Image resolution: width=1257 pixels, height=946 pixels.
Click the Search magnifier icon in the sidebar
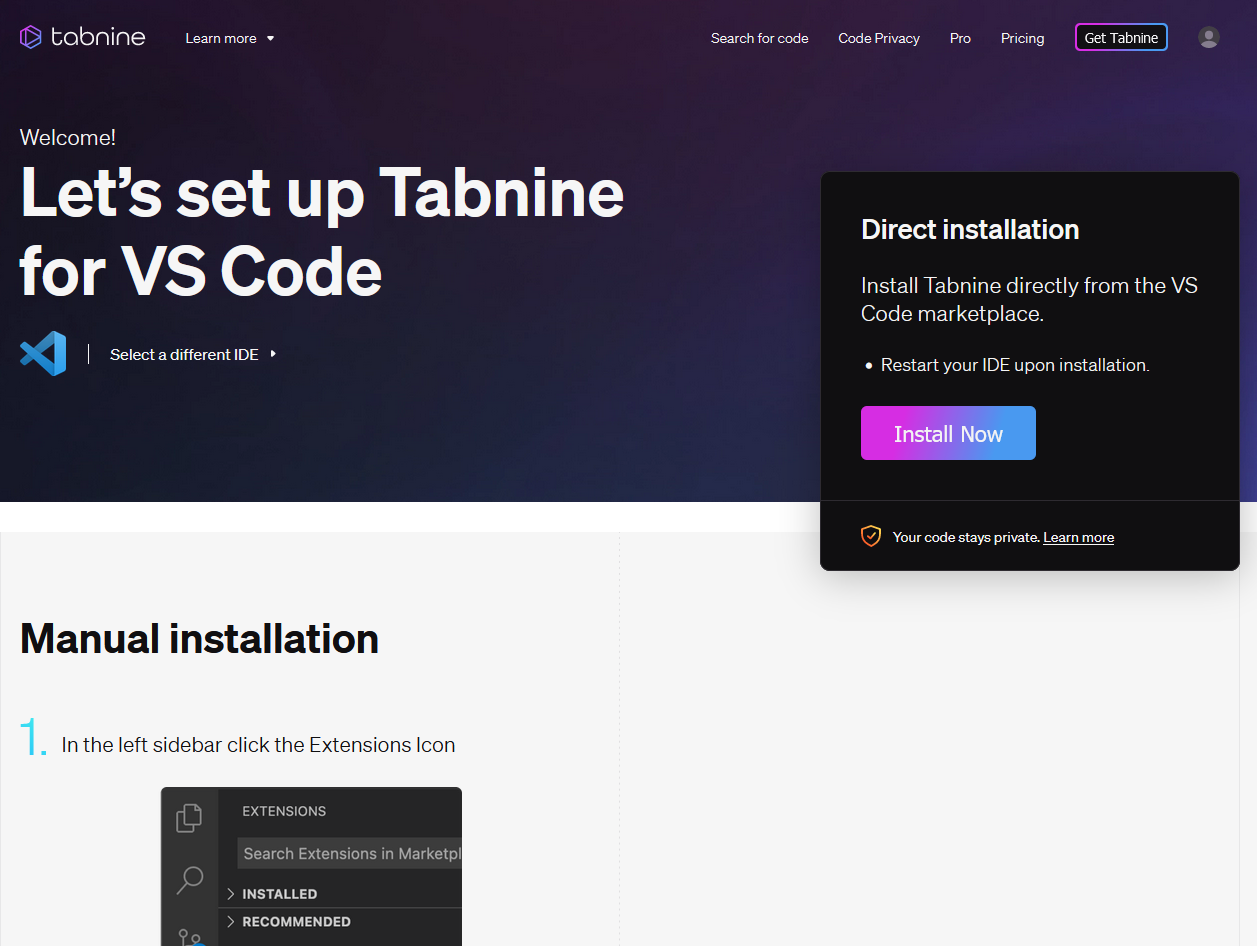tap(189, 880)
